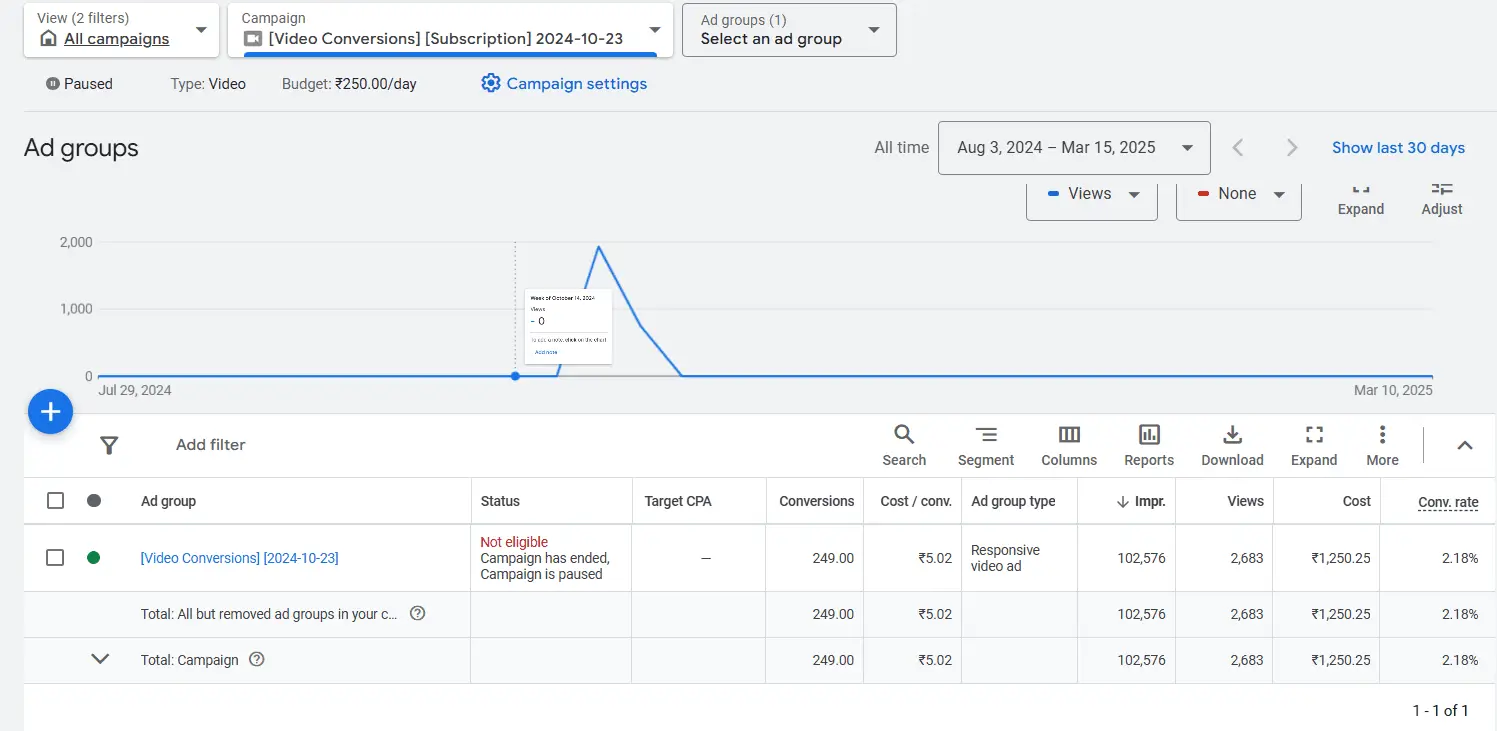Viewport: 1497px width, 731px height.
Task: Check the Video Conversions ad group row
Action: [x=56, y=558]
